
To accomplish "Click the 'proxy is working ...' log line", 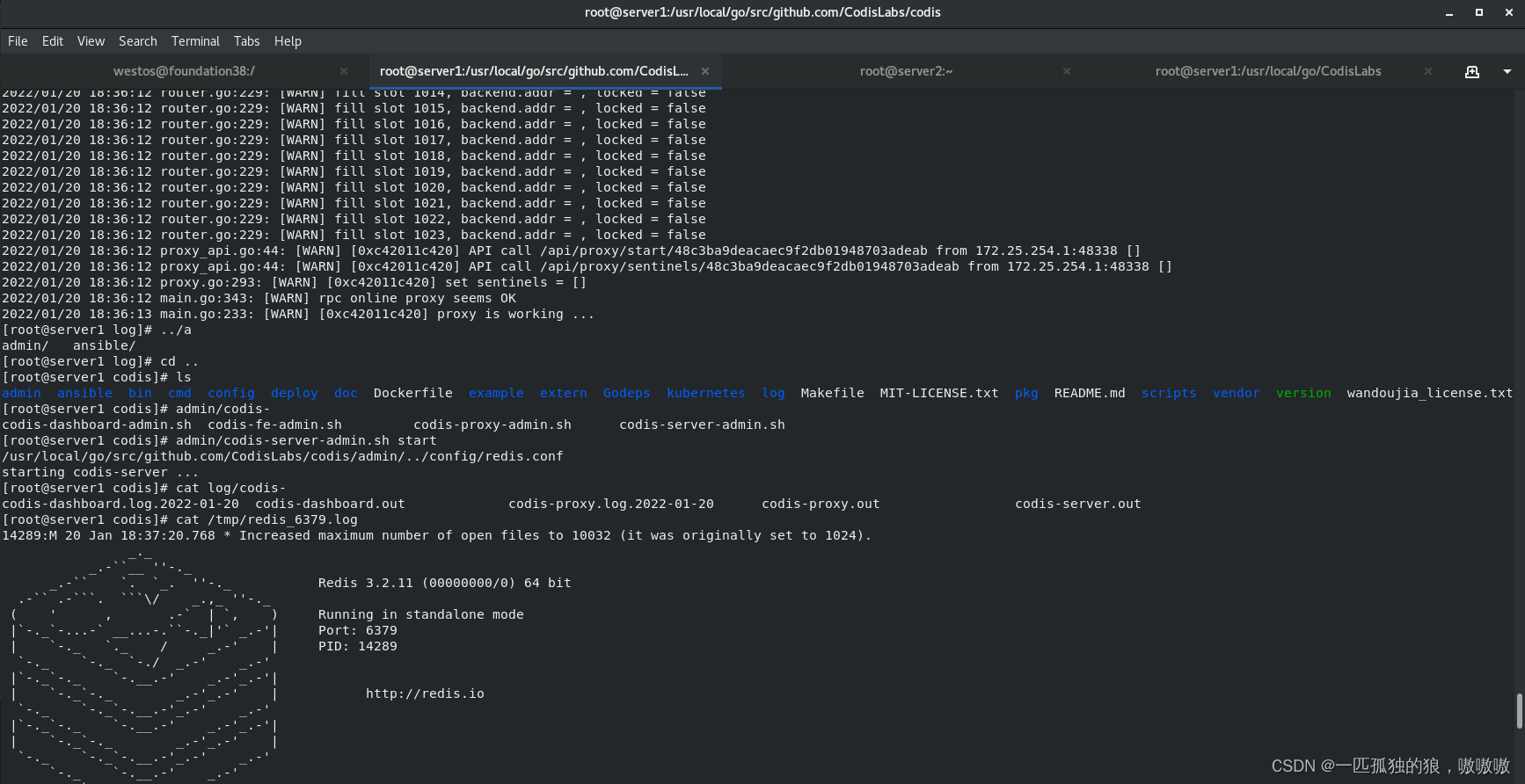I will point(298,314).
